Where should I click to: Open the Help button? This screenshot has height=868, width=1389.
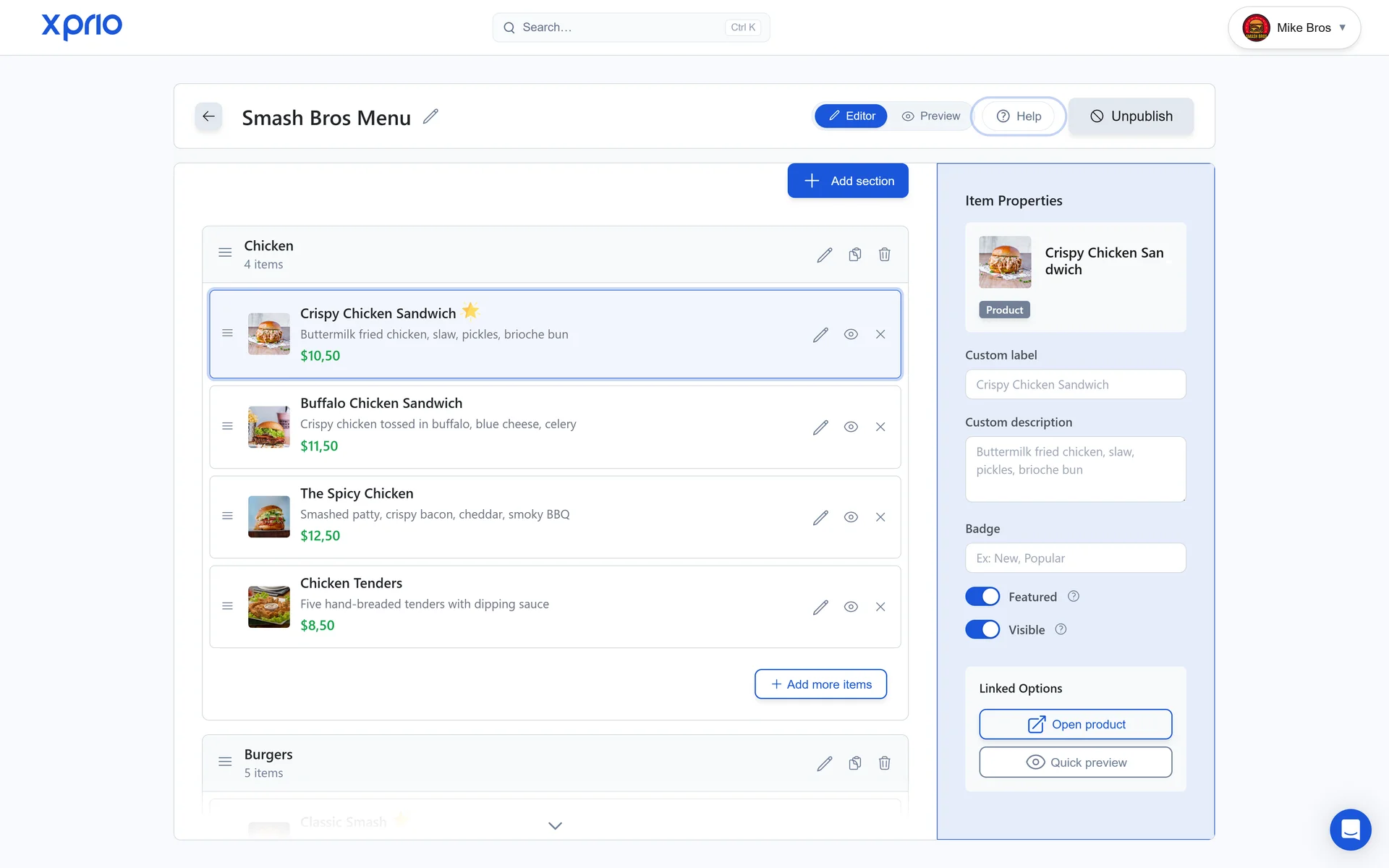tap(1019, 116)
